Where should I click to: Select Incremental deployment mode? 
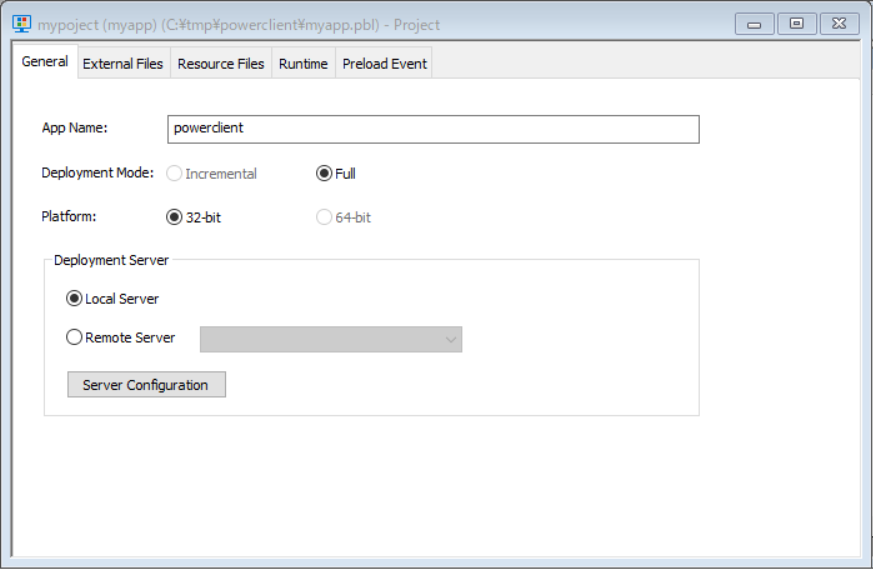click(175, 174)
